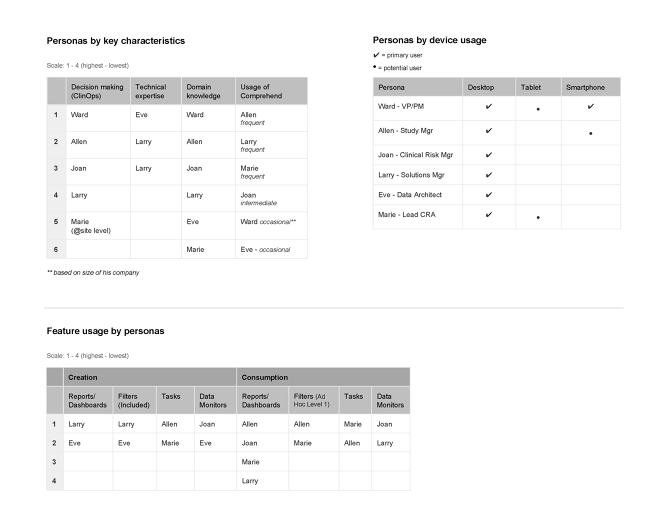Click the Tablet dot in Marie's row
Image resolution: width=670 pixels, height=532 pixels.
tap(538, 217)
